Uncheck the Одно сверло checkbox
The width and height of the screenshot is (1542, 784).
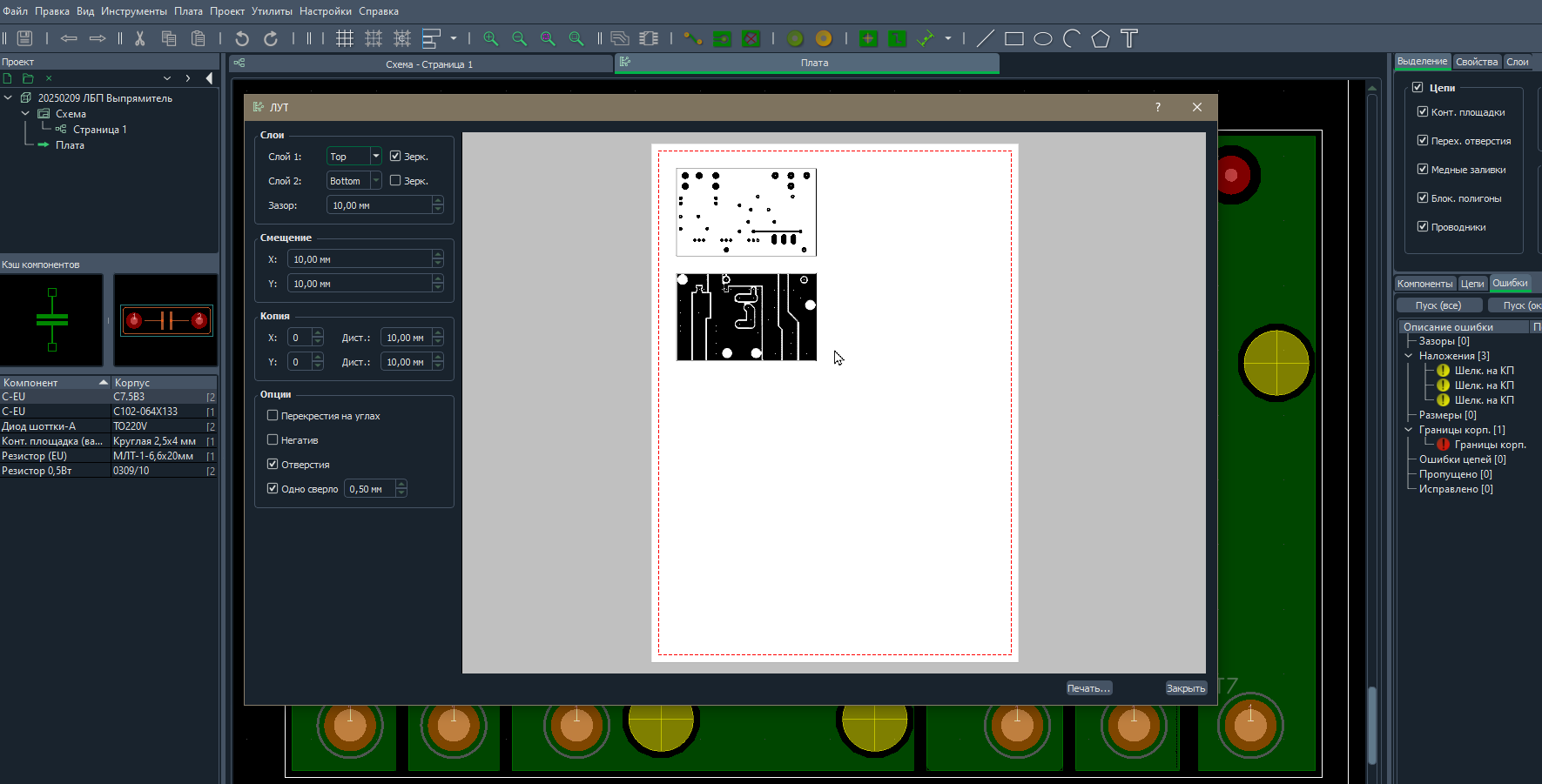tap(273, 489)
